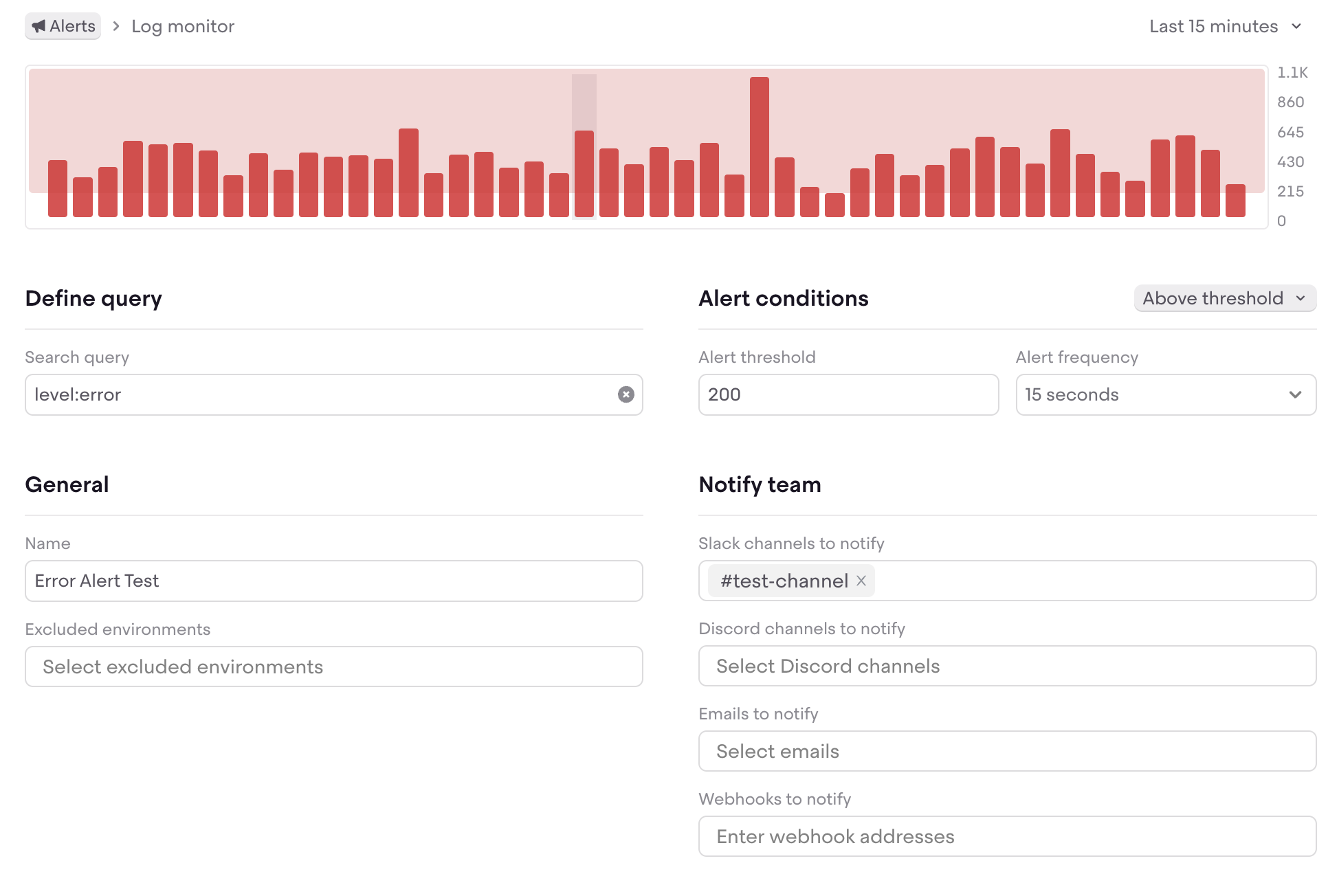Remove the #test-channel tag
Image resolution: width=1339 pixels, height=896 pixels.
(861, 581)
